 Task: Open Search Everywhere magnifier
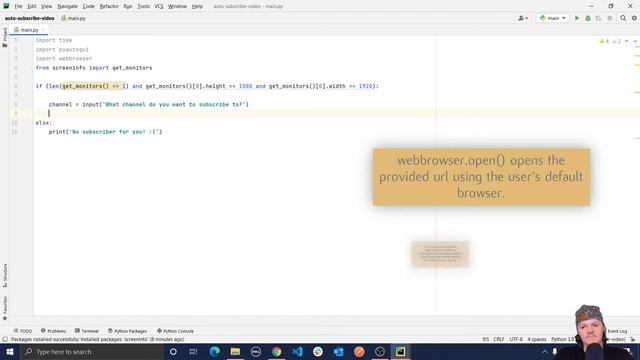coord(623,18)
